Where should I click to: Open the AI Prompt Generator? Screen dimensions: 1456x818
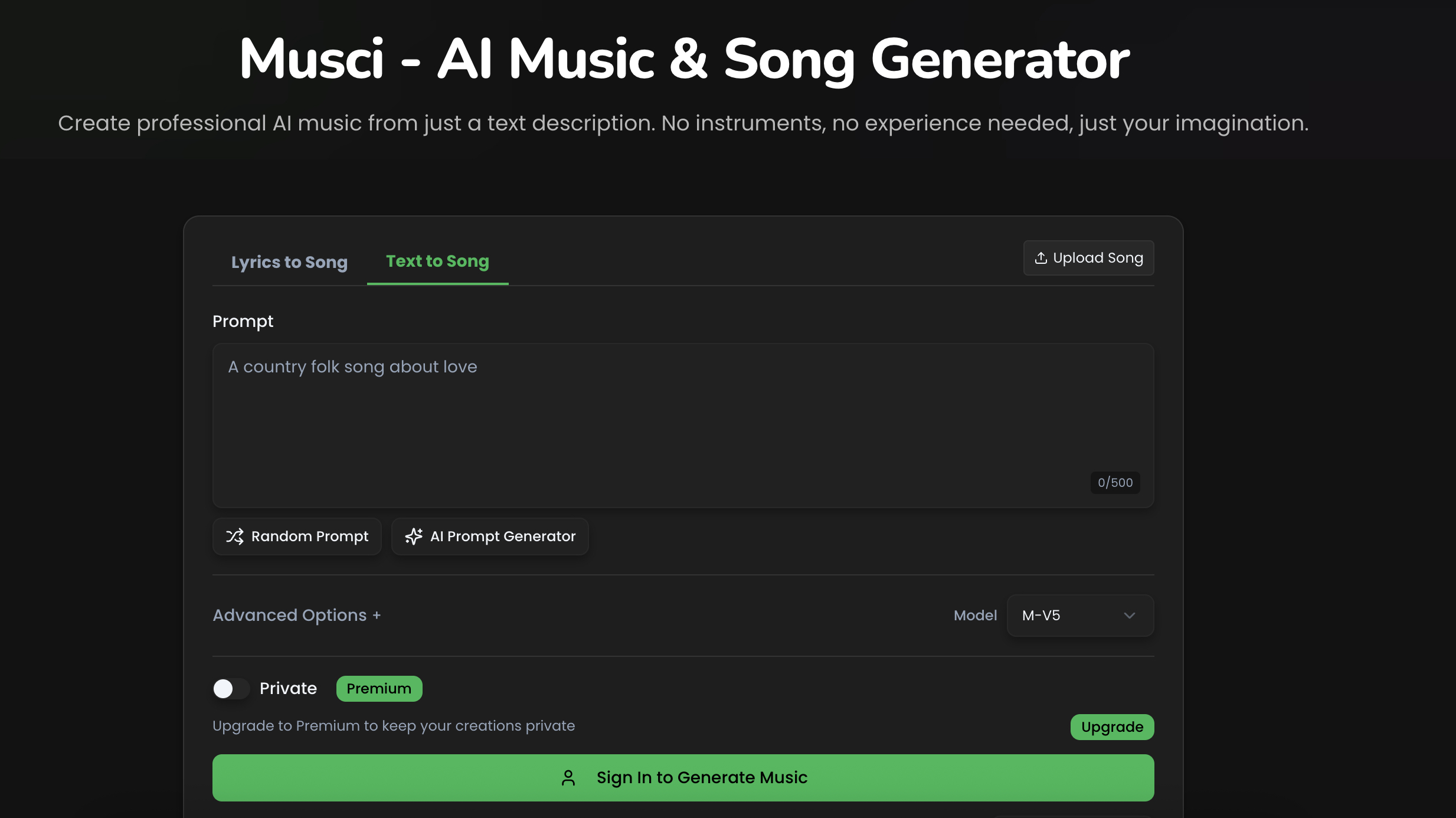489,536
